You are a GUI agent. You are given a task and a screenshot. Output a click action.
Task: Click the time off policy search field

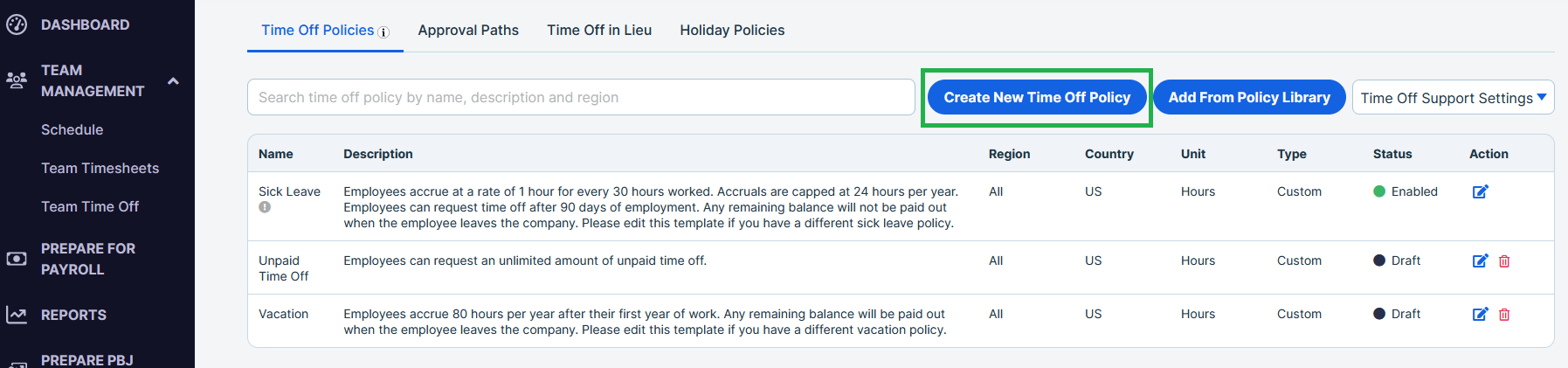pos(581,97)
